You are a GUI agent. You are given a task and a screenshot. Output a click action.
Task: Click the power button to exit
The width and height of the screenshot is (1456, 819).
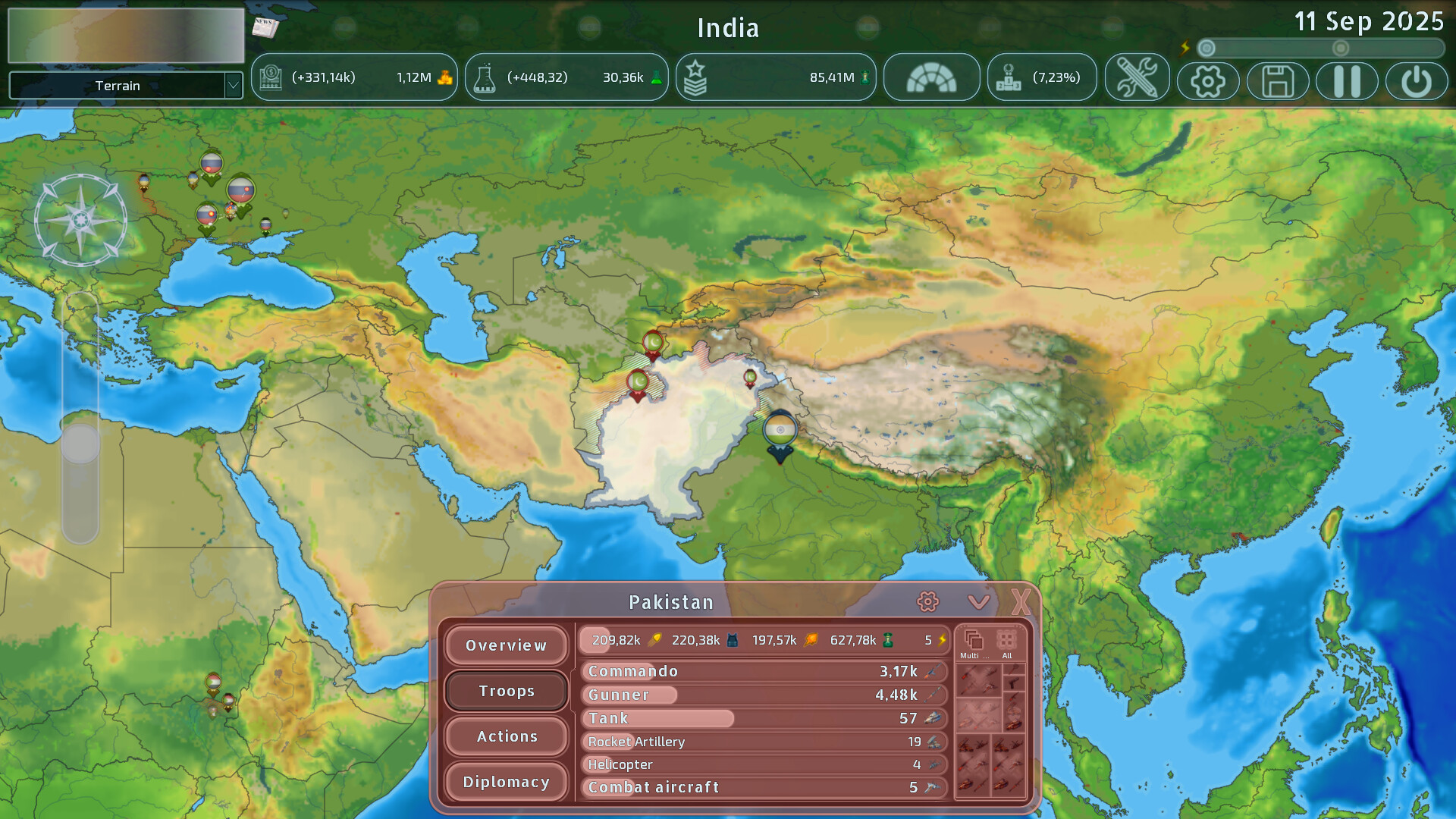pyautogui.click(x=1417, y=80)
